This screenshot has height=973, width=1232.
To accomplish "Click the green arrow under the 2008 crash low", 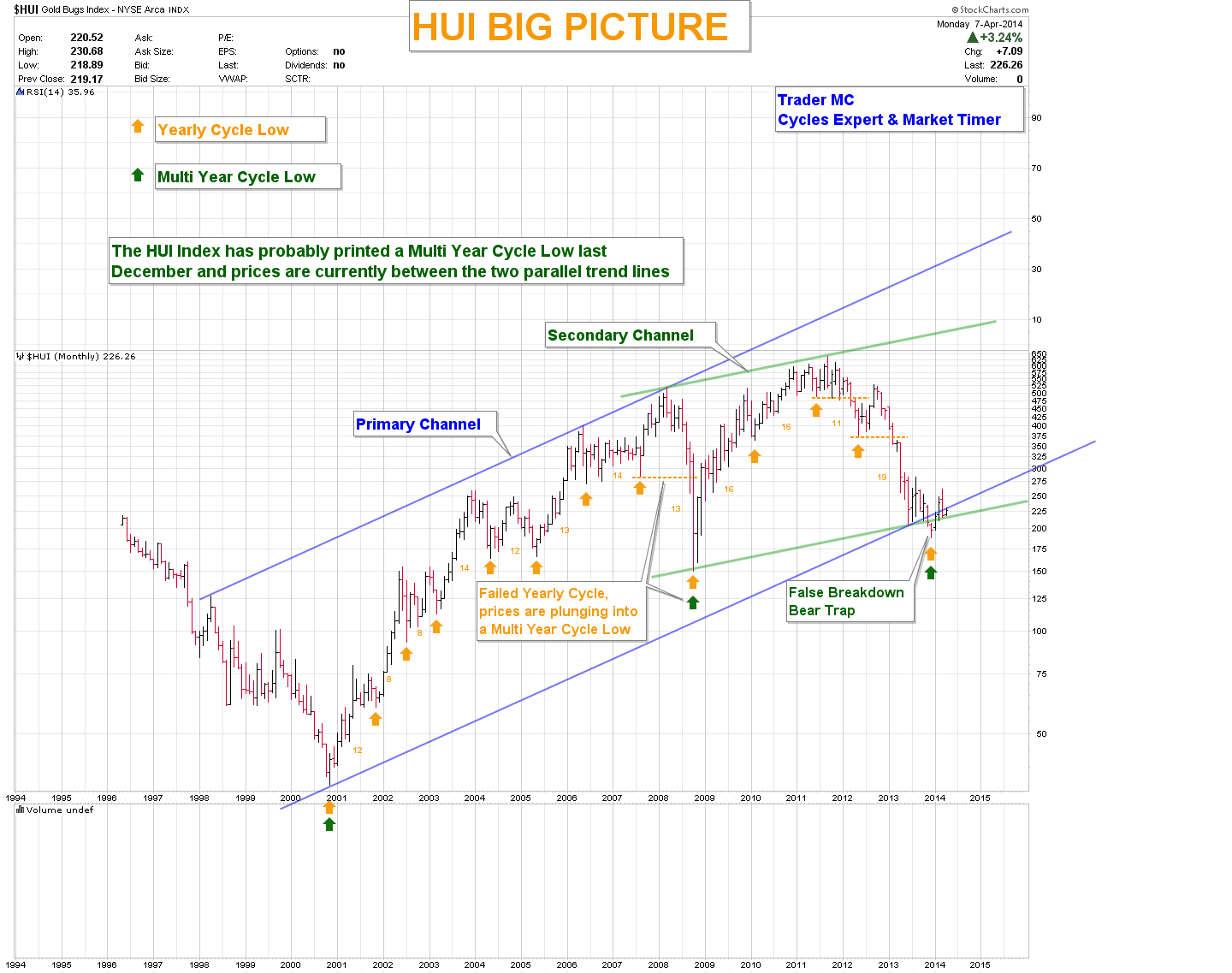I will point(693,602).
